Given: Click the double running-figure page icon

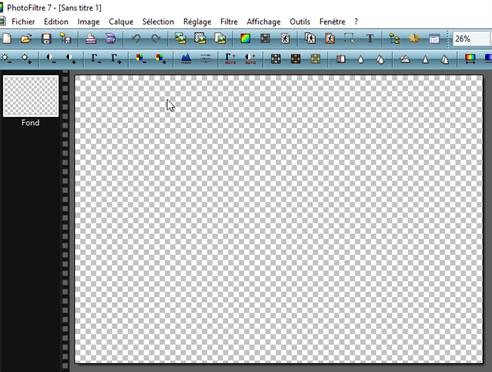Looking at the screenshot, I should pos(310,39).
